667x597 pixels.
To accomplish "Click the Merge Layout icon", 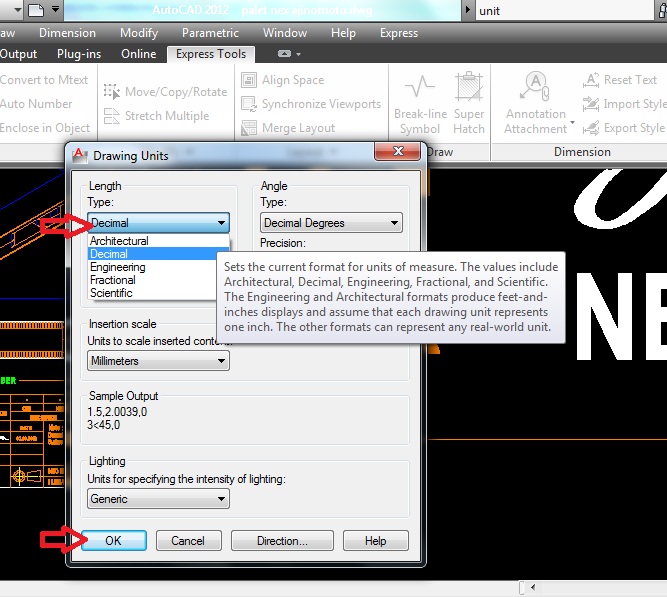I will pyautogui.click(x=249, y=128).
